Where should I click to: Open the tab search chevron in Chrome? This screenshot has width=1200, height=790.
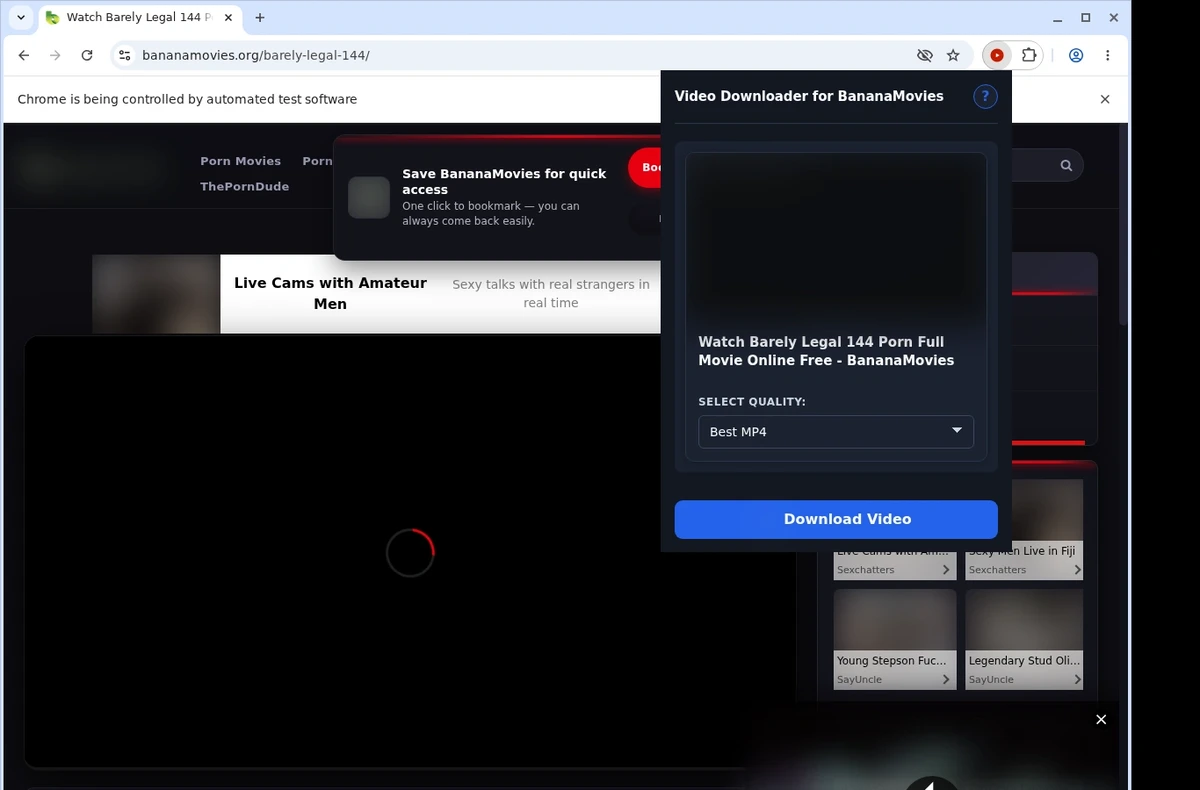(x=21, y=18)
